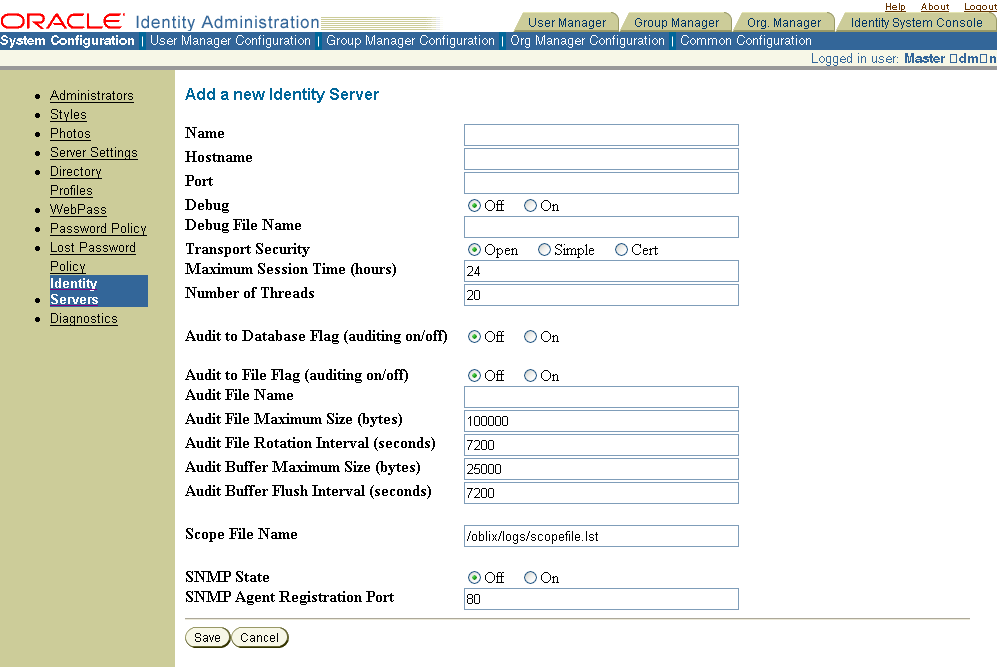The width and height of the screenshot is (997, 667).
Task: Click into the Scope File Name field
Action: click(601, 536)
